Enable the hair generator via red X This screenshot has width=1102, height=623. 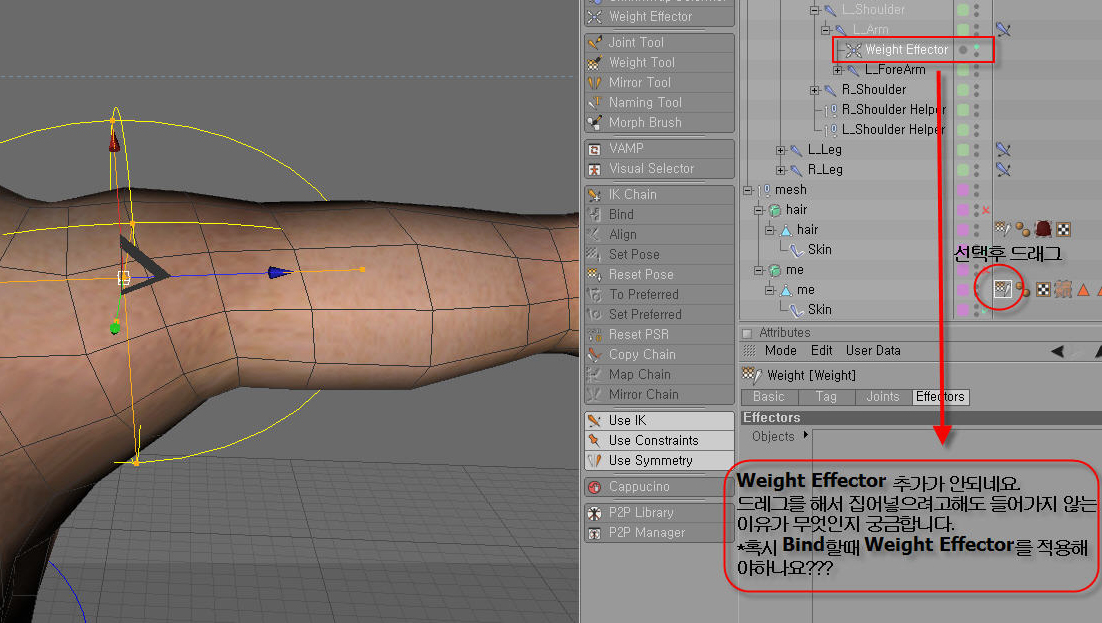(x=986, y=210)
